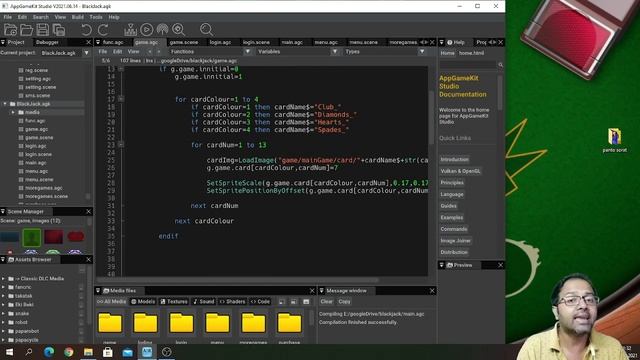640x360 pixels.
Task: Open the first folder in Media files
Action: click(x=110, y=322)
